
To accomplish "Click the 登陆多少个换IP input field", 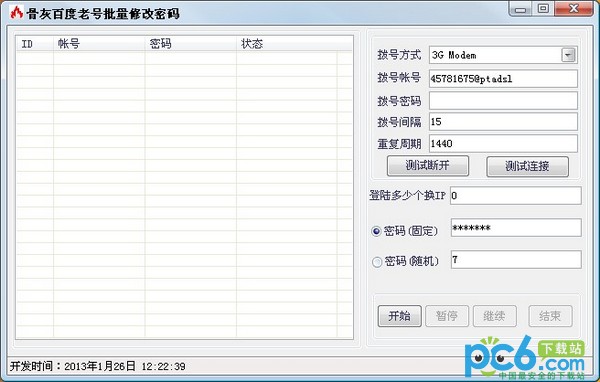I will 515,196.
